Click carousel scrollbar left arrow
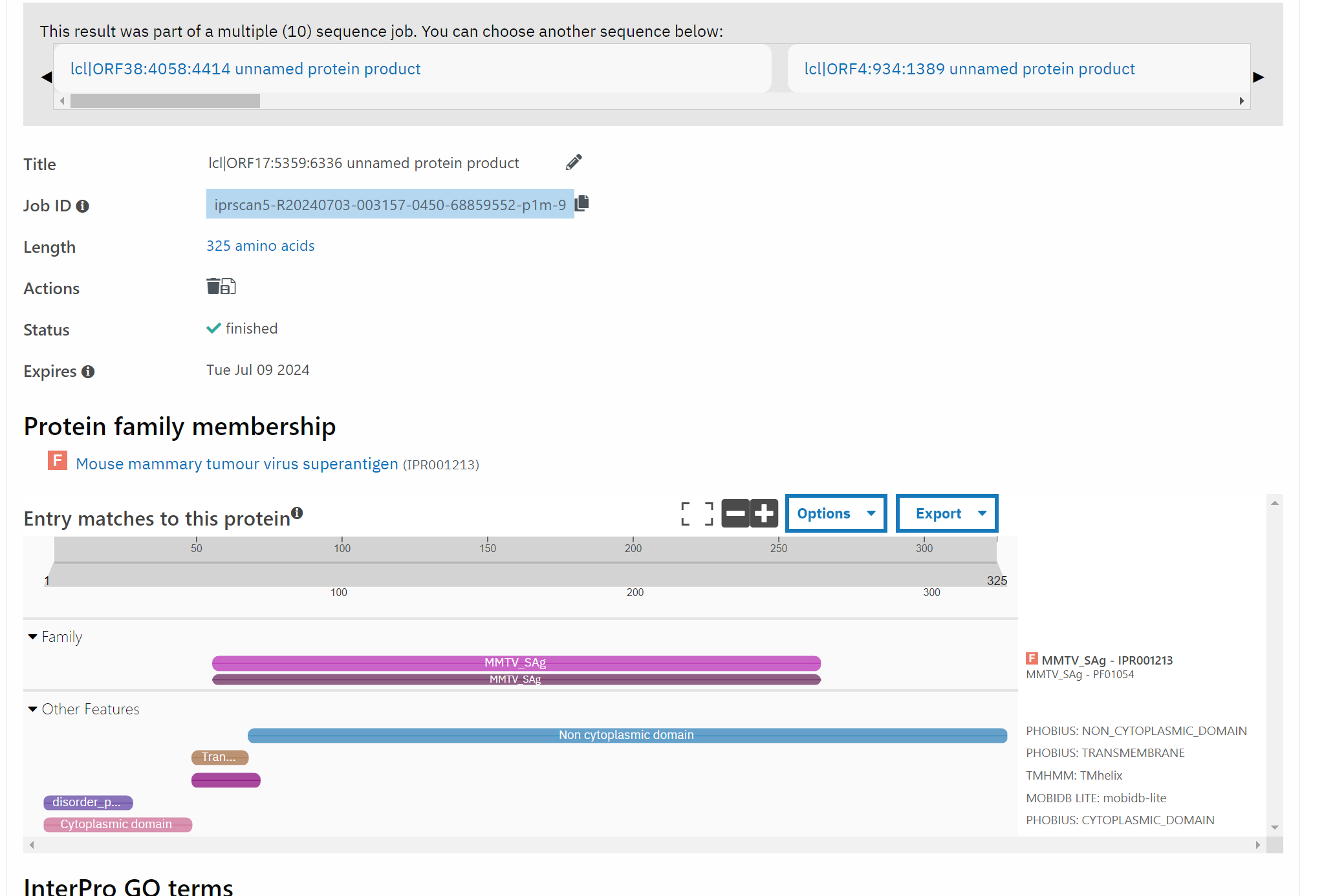 [62, 101]
